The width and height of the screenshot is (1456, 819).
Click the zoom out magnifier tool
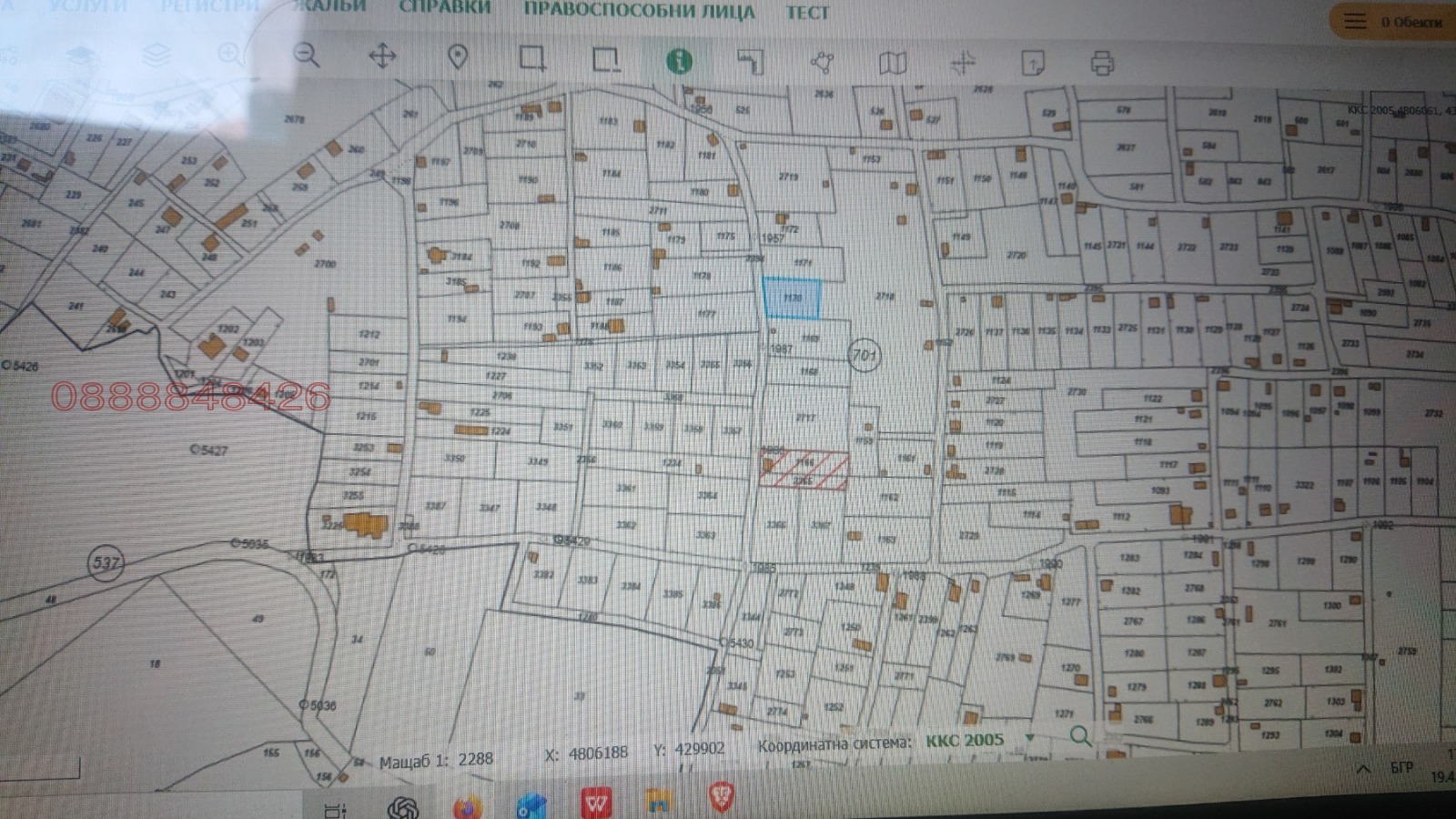307,56
